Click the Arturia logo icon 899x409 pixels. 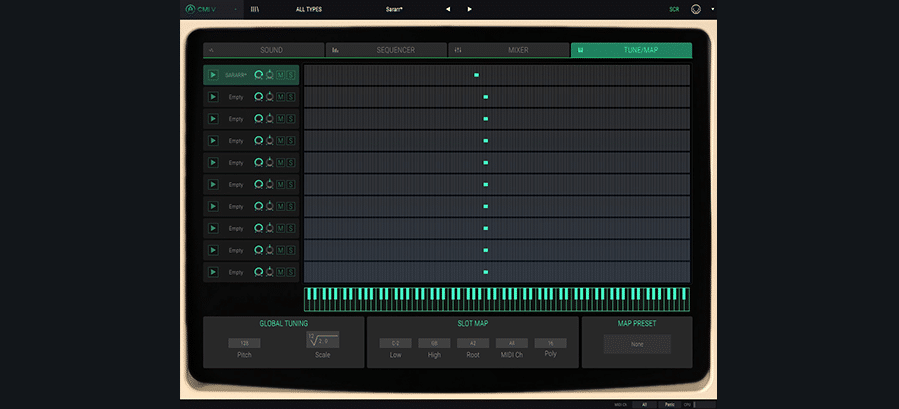pos(190,9)
